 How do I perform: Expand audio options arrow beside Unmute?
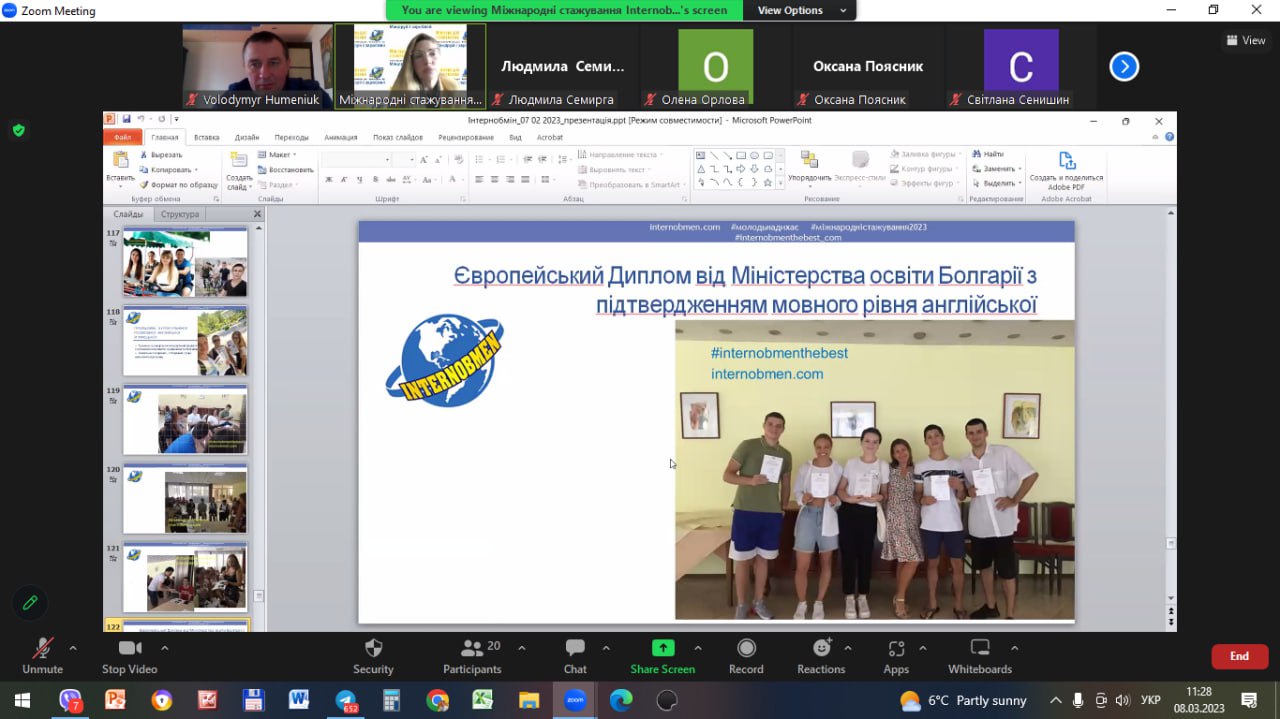coord(73,648)
